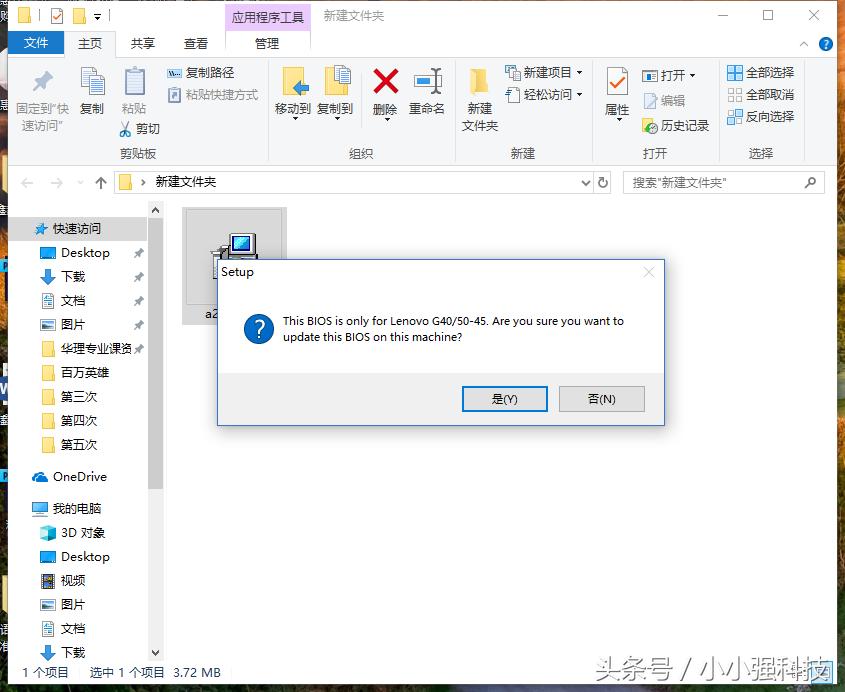The height and width of the screenshot is (692, 845).
Task: Open the Easy access (轻松访问) dropdown
Action: pos(543,95)
